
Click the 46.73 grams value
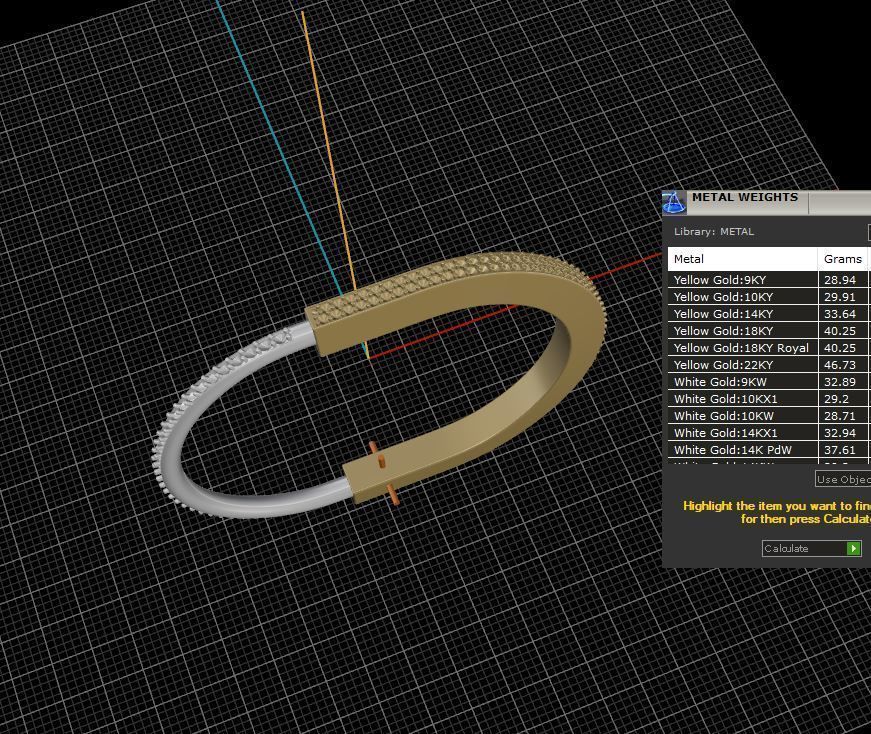(839, 365)
